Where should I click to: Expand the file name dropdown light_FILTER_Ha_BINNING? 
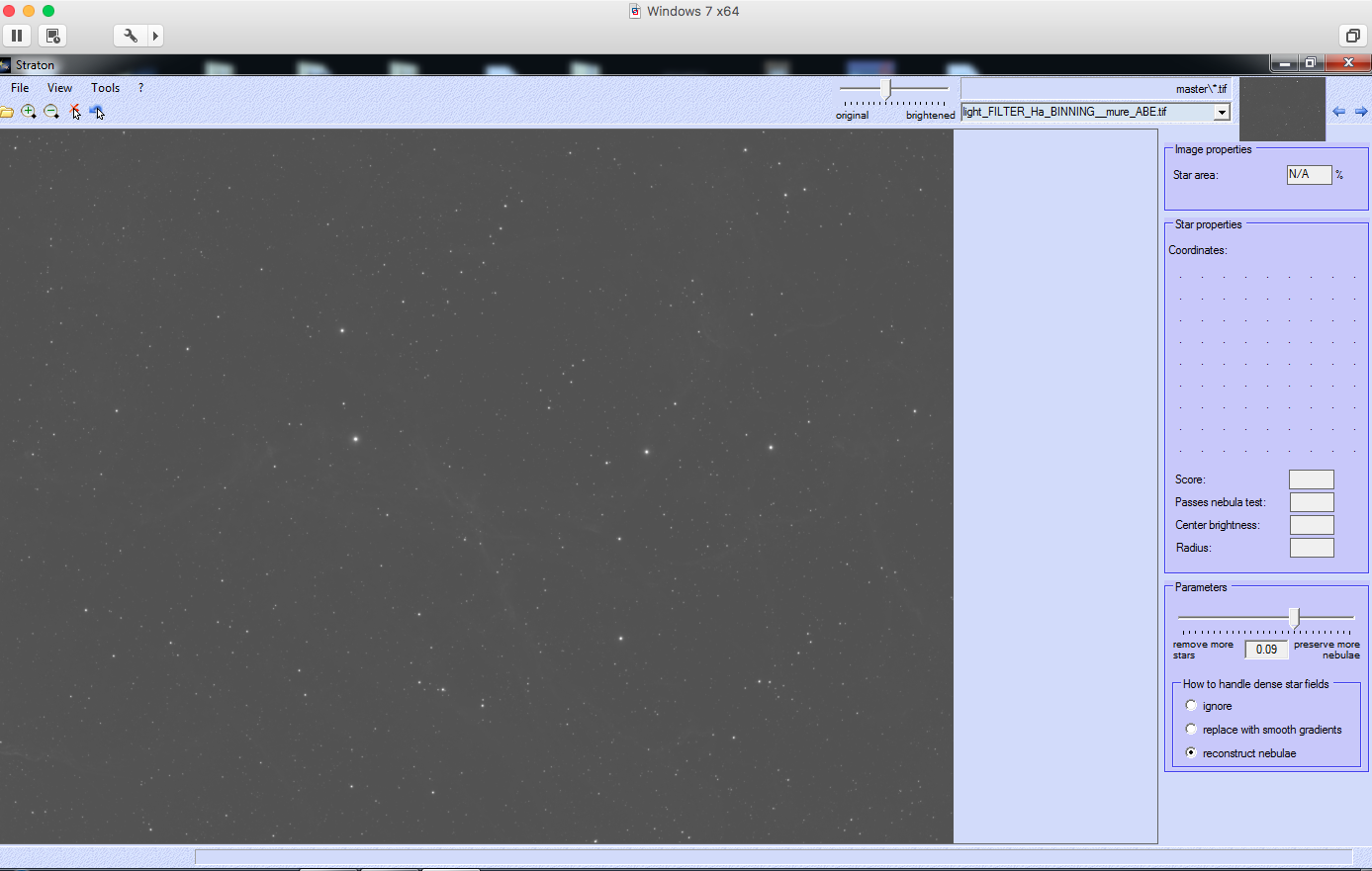(1222, 112)
